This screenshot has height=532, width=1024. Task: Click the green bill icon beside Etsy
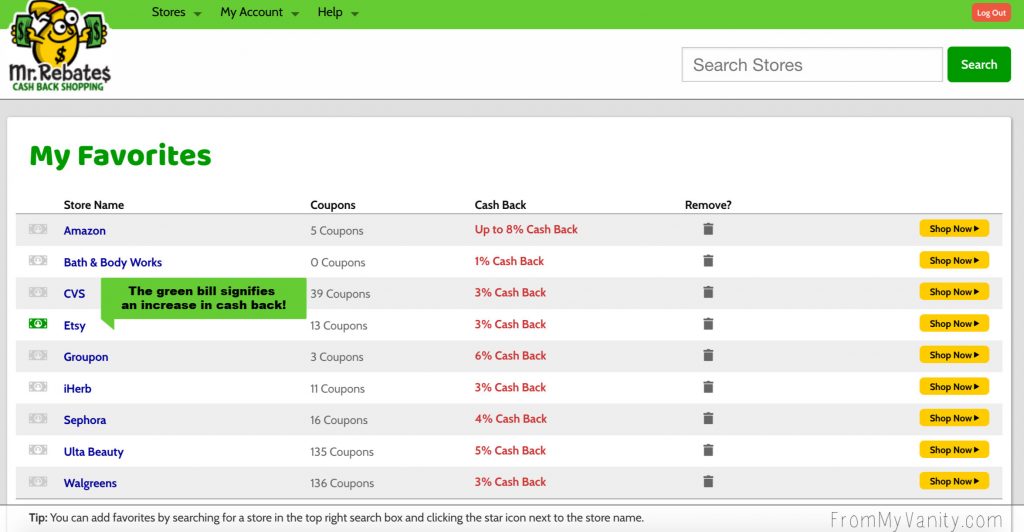click(x=38, y=324)
